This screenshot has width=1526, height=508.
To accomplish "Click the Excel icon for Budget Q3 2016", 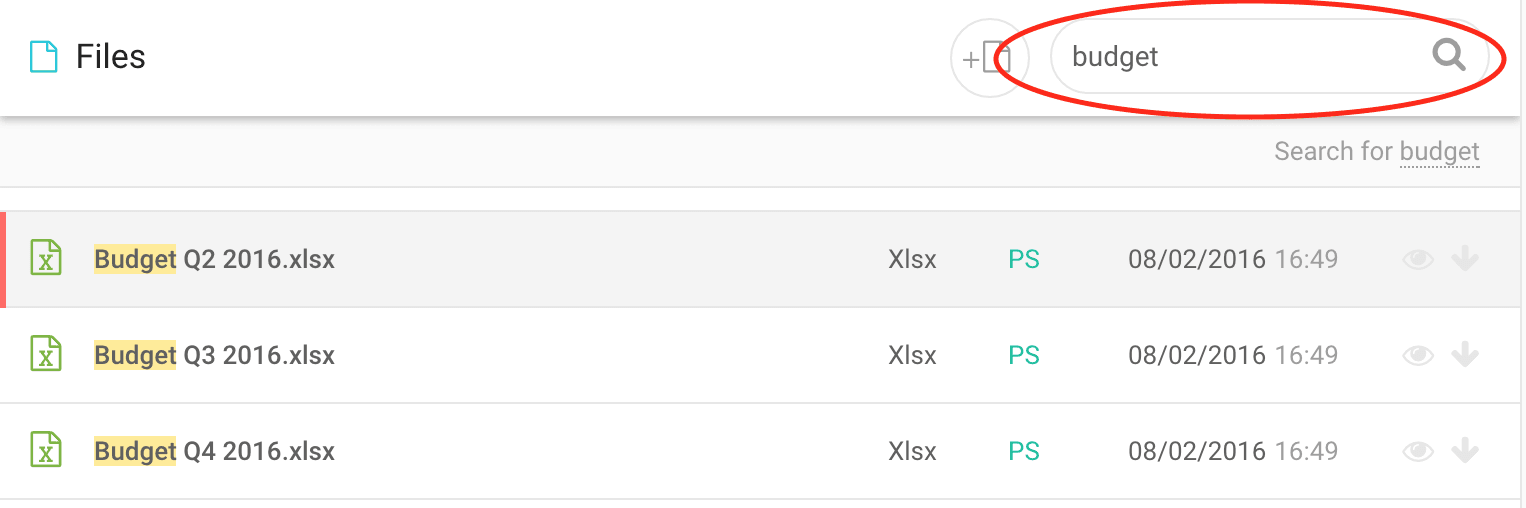I will tap(45, 355).
